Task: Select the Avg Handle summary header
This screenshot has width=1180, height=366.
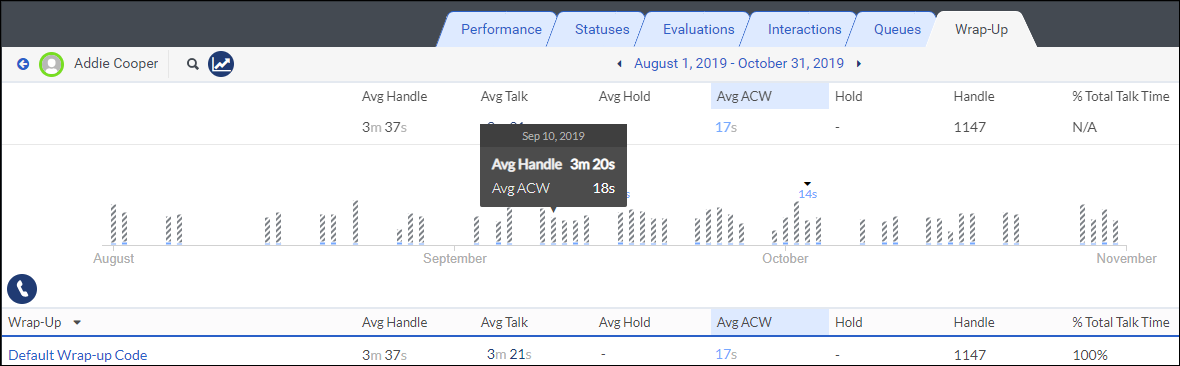Action: tap(394, 96)
